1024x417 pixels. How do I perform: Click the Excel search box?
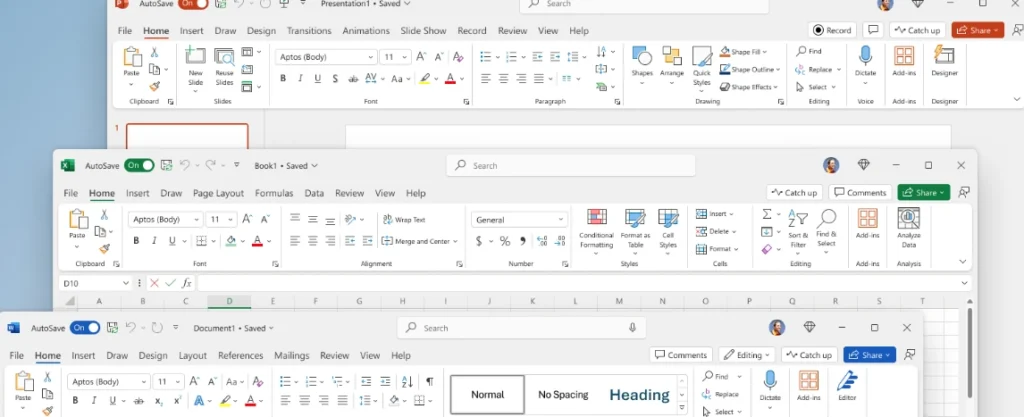click(571, 166)
